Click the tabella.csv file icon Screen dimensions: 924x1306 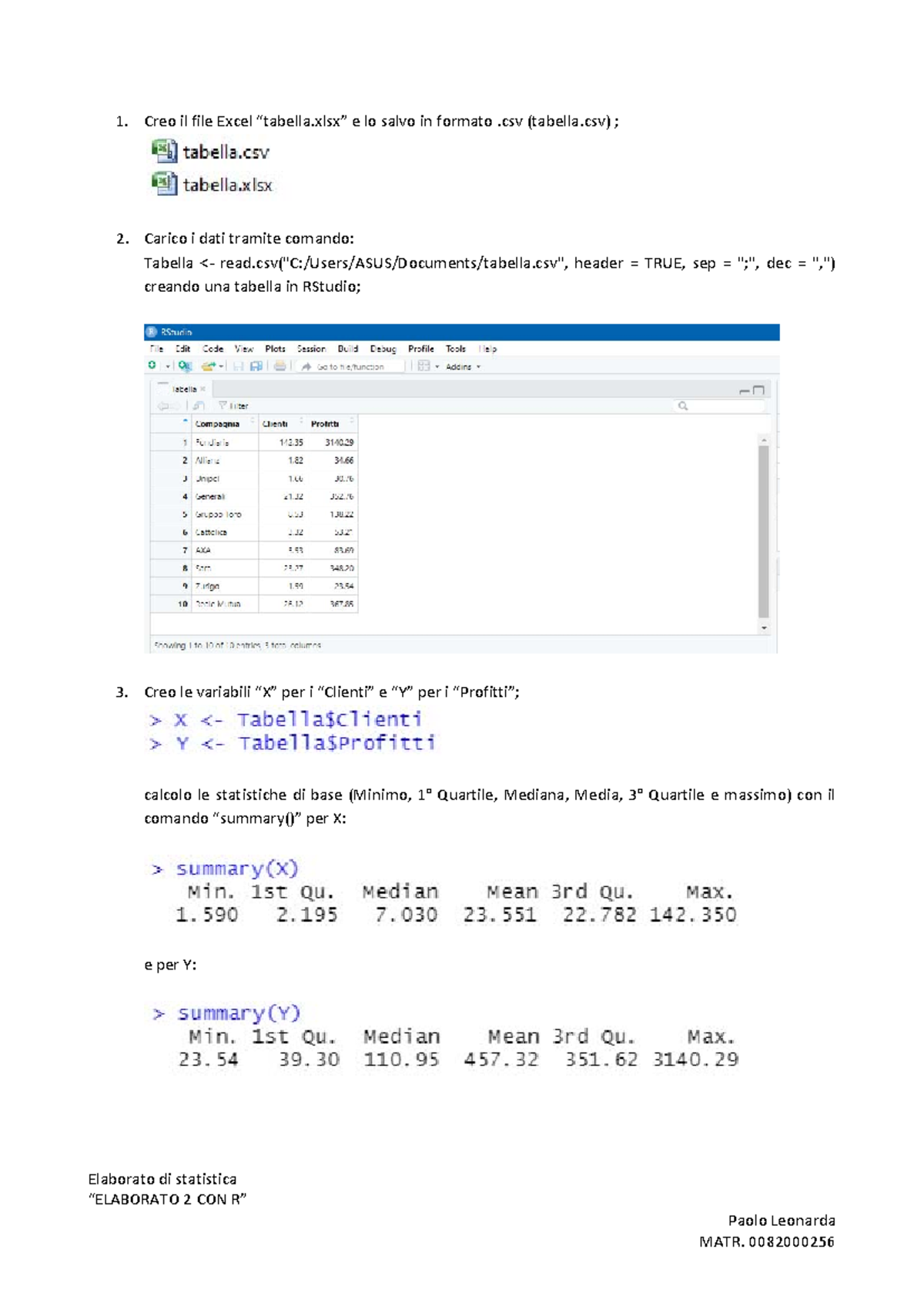[x=164, y=151]
